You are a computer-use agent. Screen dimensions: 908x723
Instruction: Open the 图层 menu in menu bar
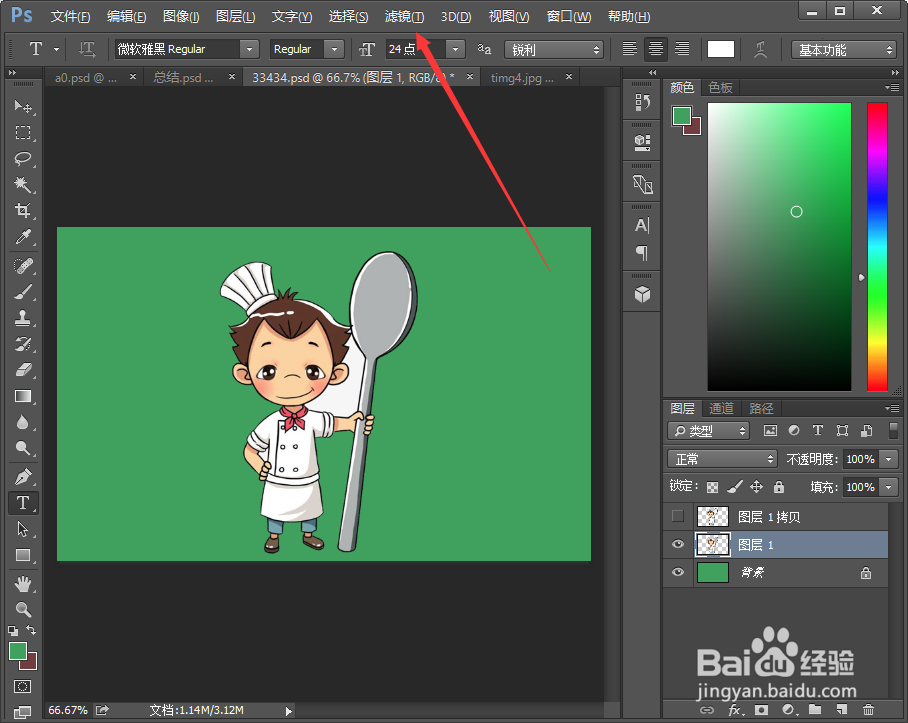[x=235, y=17]
